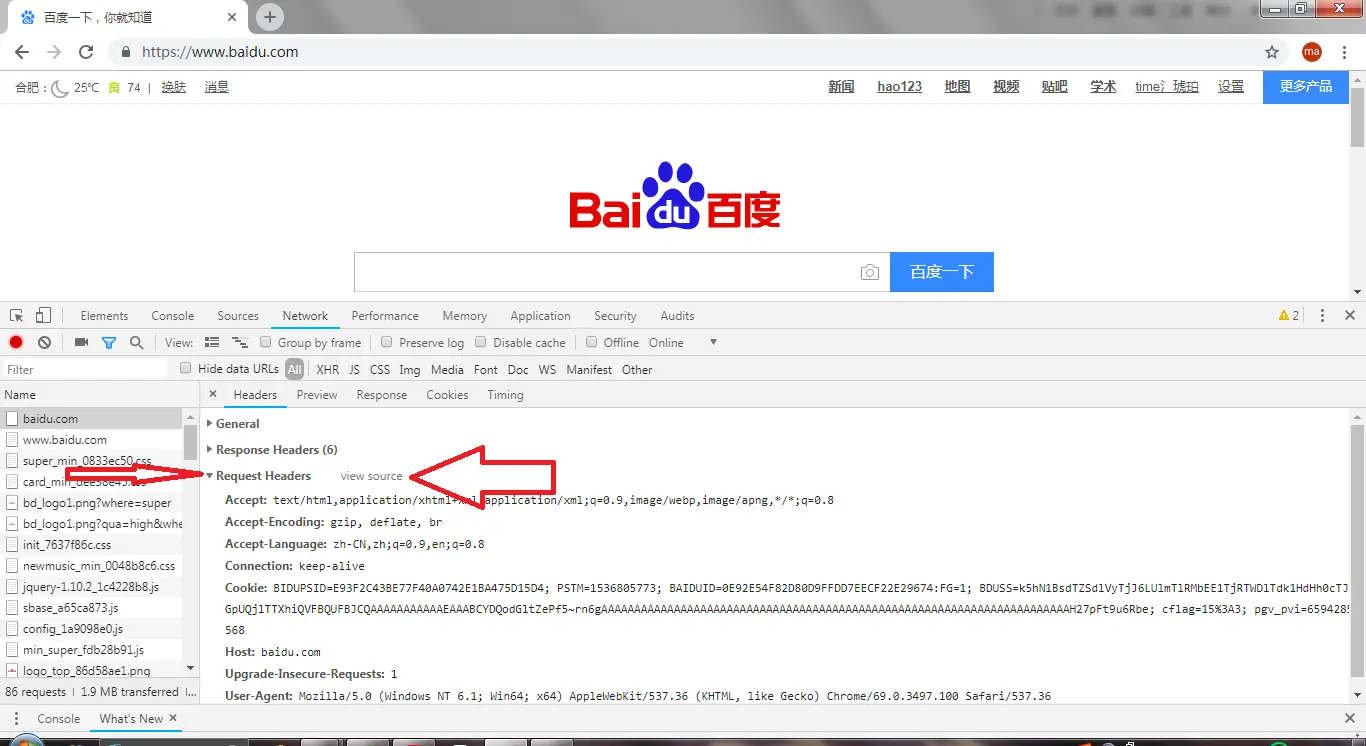Image resolution: width=1366 pixels, height=746 pixels.
Task: Open the hao123 link
Action: [899, 87]
